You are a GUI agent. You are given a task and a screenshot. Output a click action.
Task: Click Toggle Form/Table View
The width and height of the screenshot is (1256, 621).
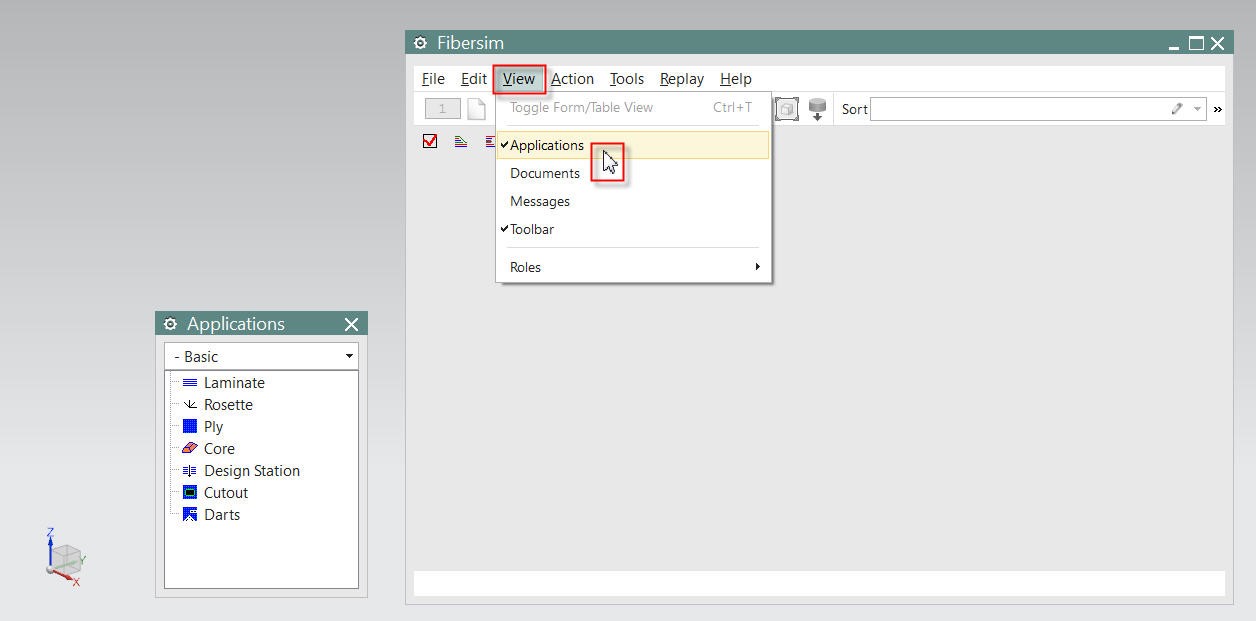point(580,107)
